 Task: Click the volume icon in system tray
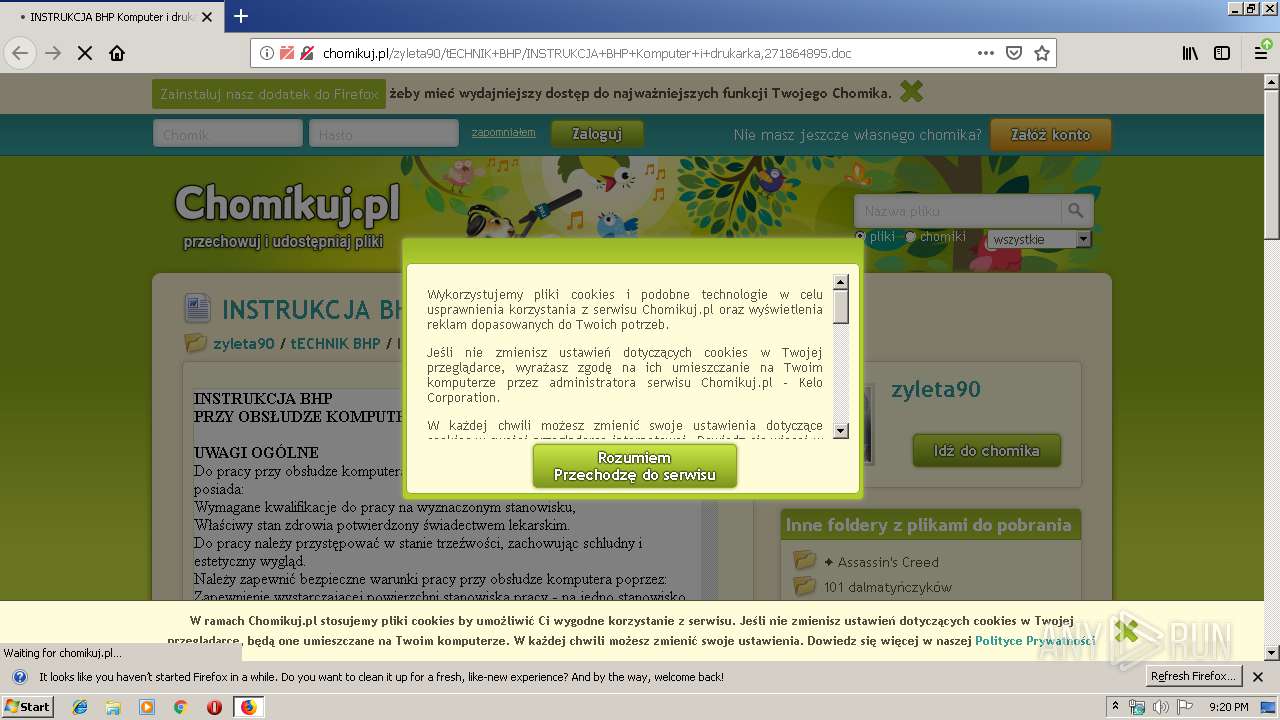tap(1159, 707)
